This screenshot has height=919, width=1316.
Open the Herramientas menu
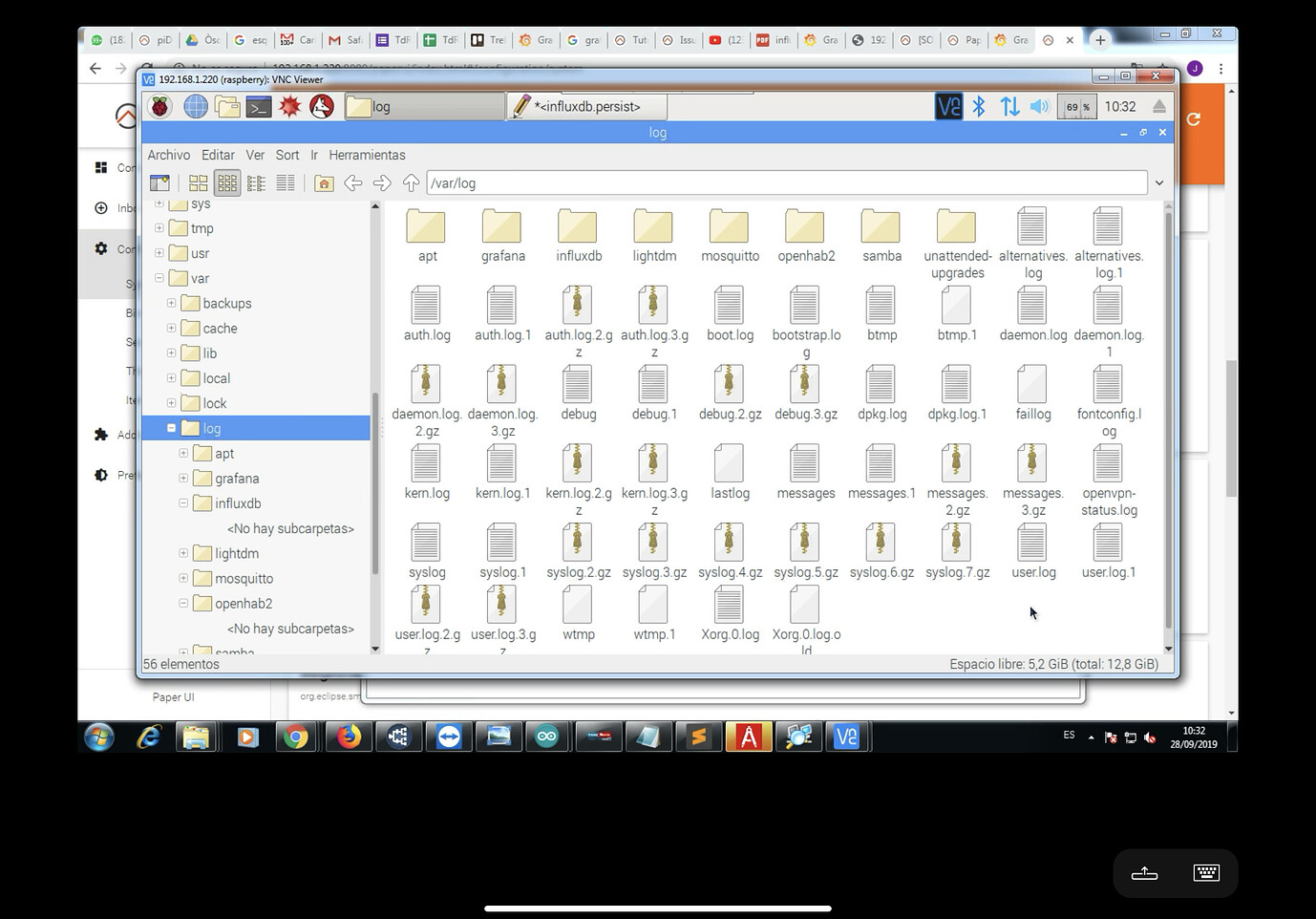click(x=367, y=155)
